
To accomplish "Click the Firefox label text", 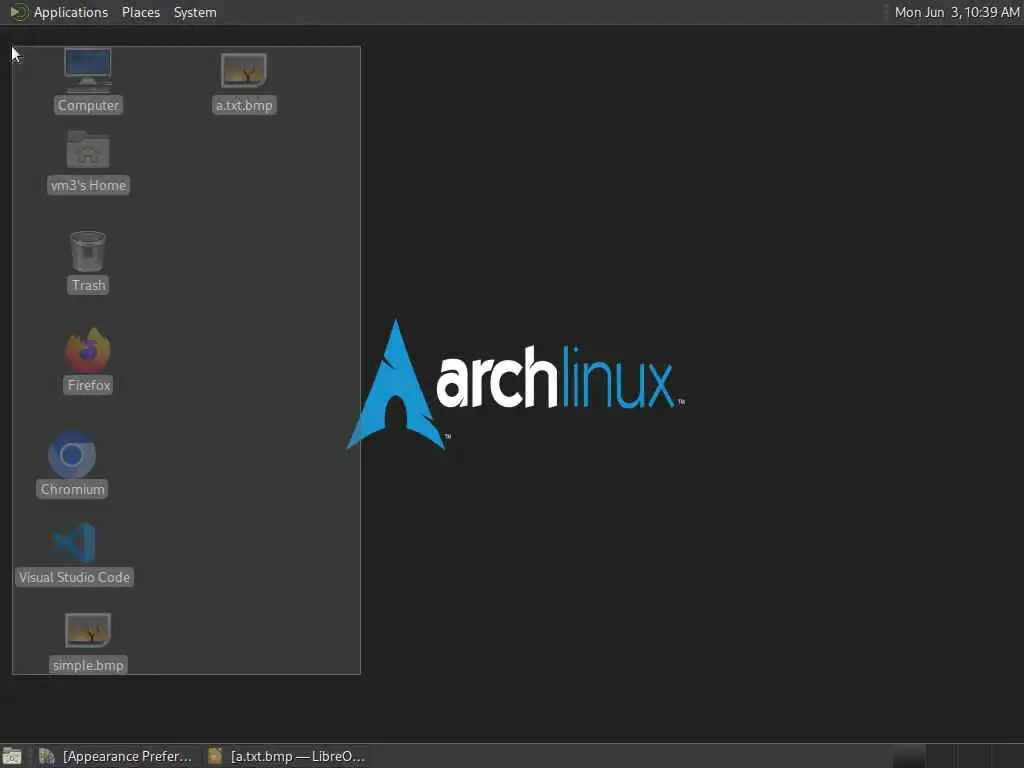I will [89, 385].
